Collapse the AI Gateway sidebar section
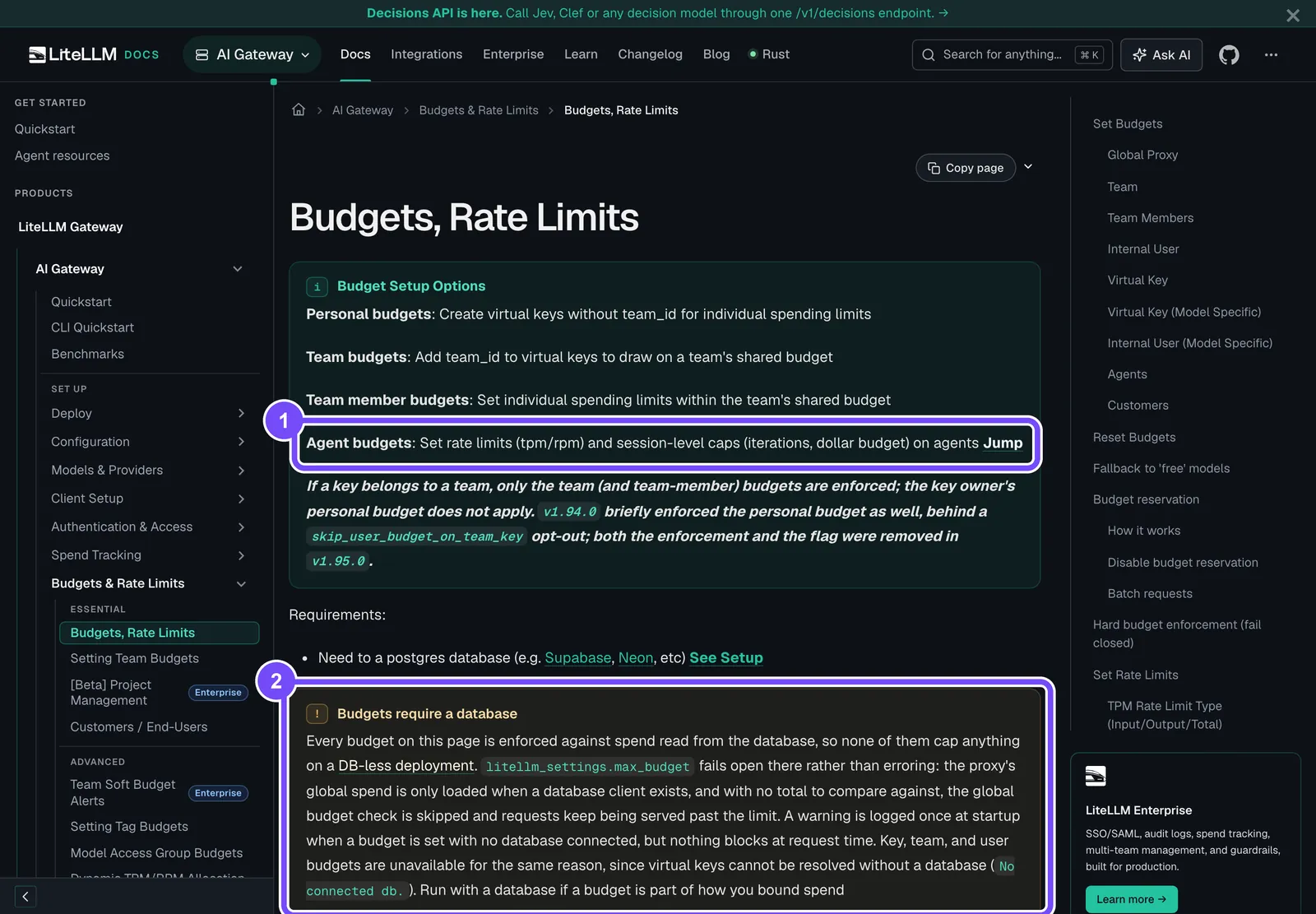 click(x=238, y=269)
